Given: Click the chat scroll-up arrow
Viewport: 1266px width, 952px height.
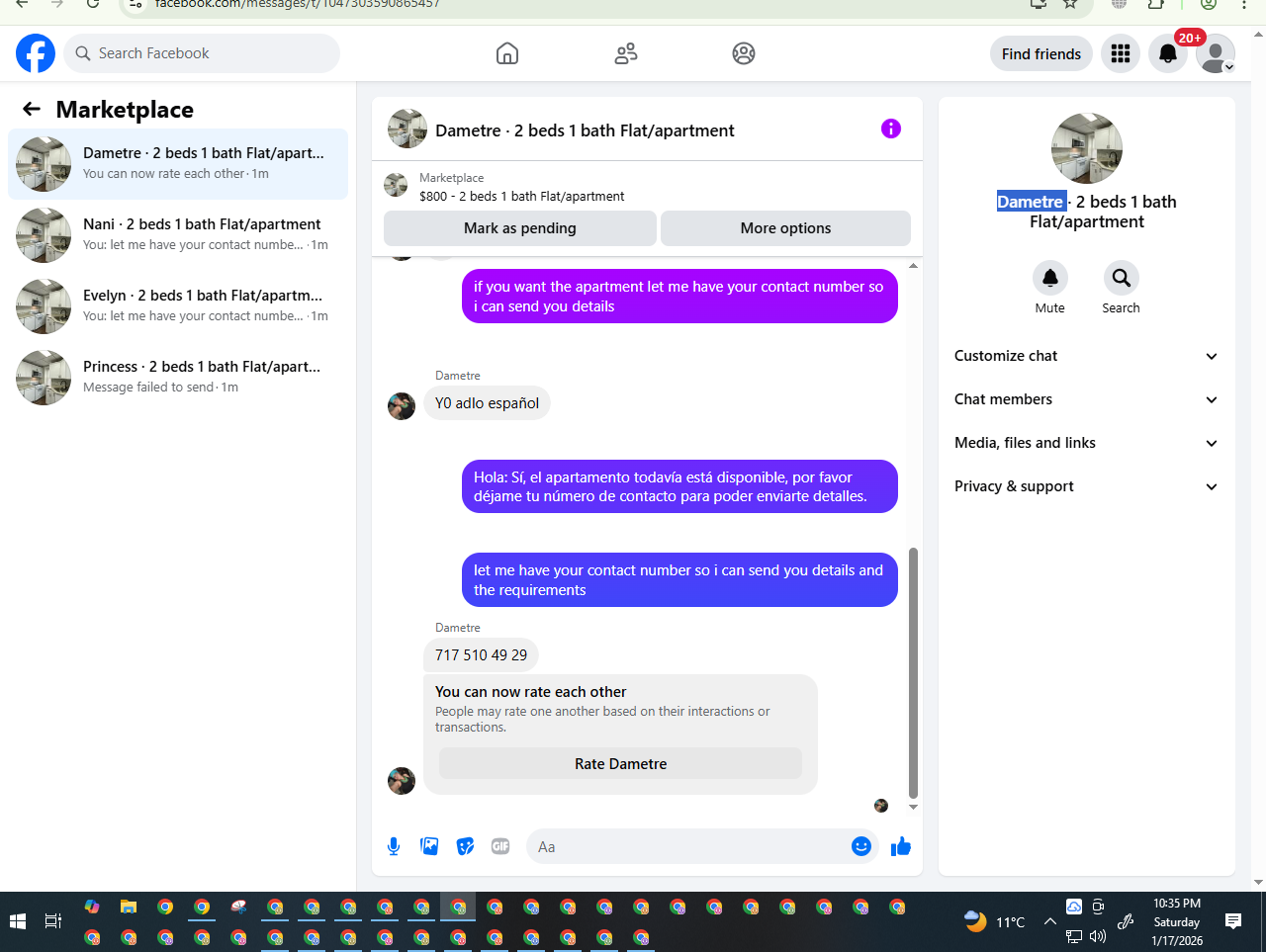Looking at the screenshot, I should click(913, 265).
